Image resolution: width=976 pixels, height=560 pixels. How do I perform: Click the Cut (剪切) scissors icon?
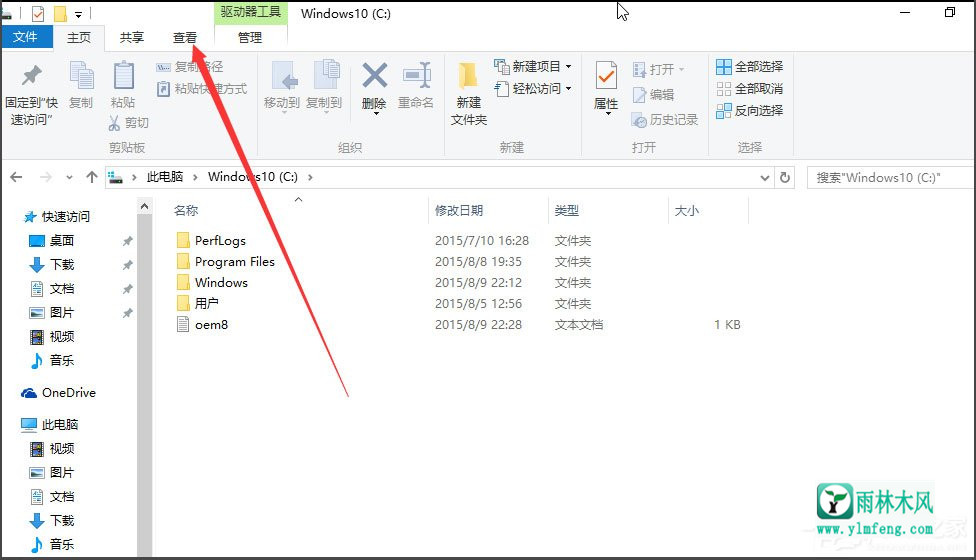click(115, 123)
